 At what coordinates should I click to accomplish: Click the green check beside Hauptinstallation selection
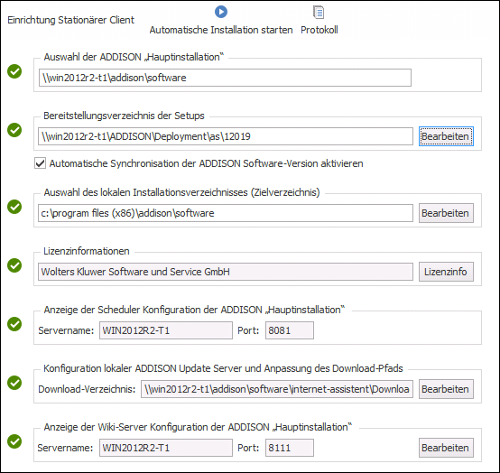click(x=15, y=71)
